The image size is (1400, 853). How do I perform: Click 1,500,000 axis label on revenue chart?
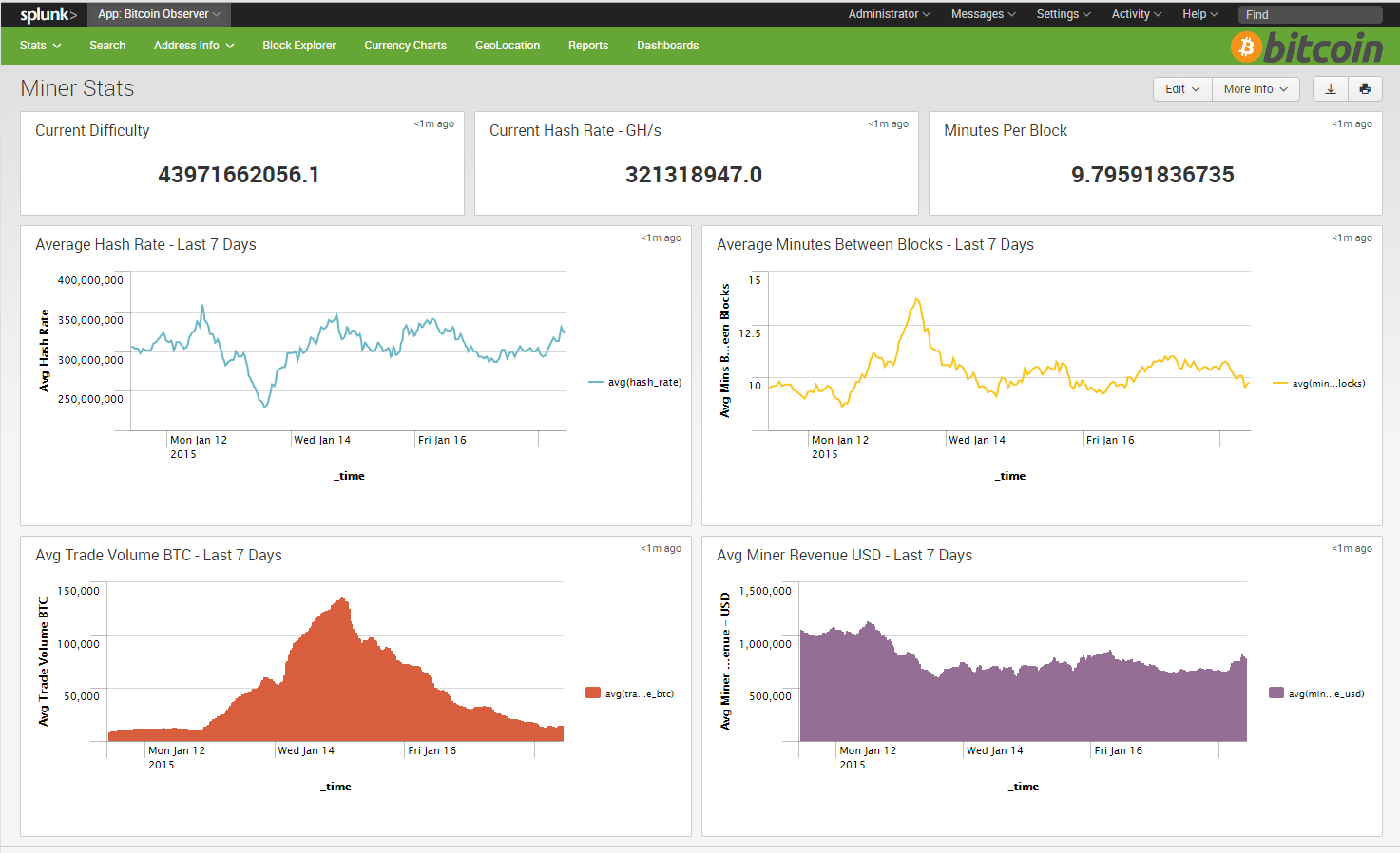point(765,591)
